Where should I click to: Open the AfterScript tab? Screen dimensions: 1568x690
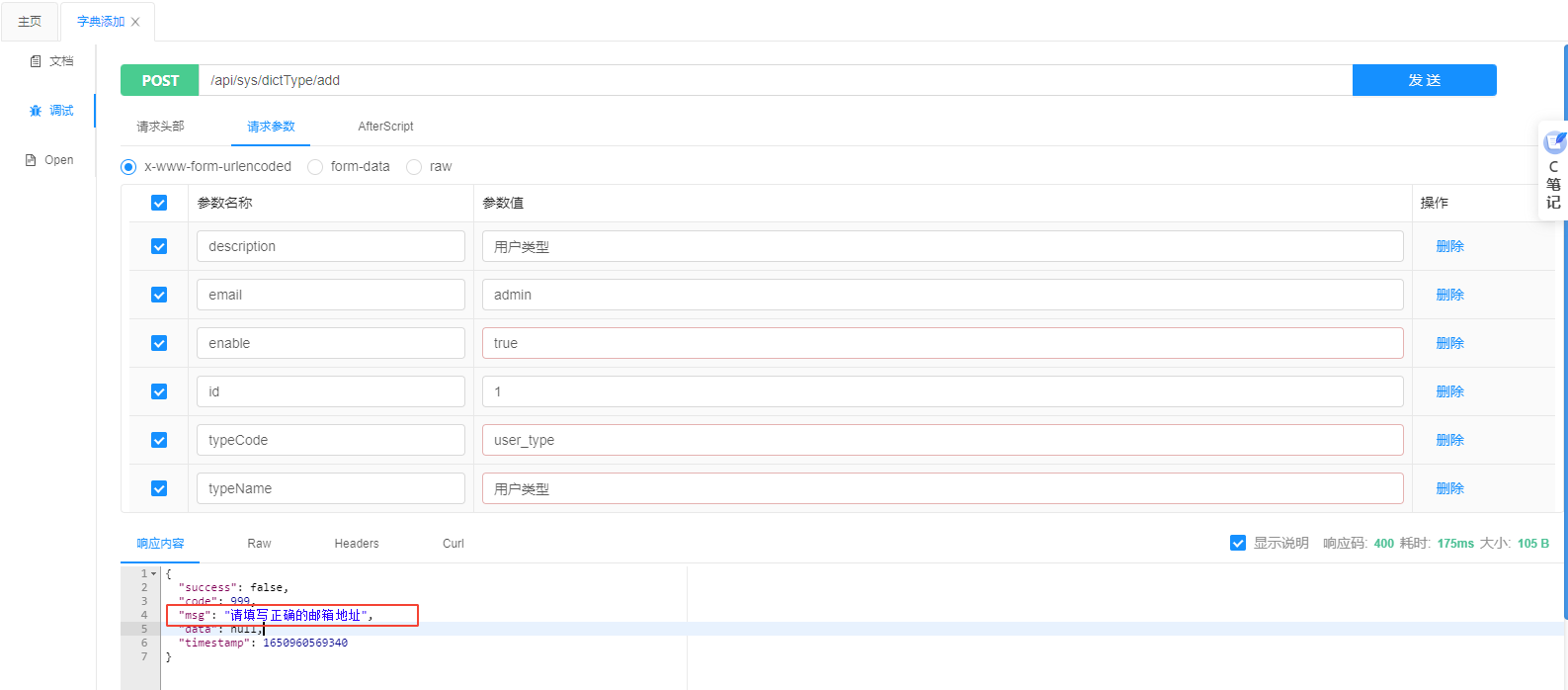(x=385, y=127)
